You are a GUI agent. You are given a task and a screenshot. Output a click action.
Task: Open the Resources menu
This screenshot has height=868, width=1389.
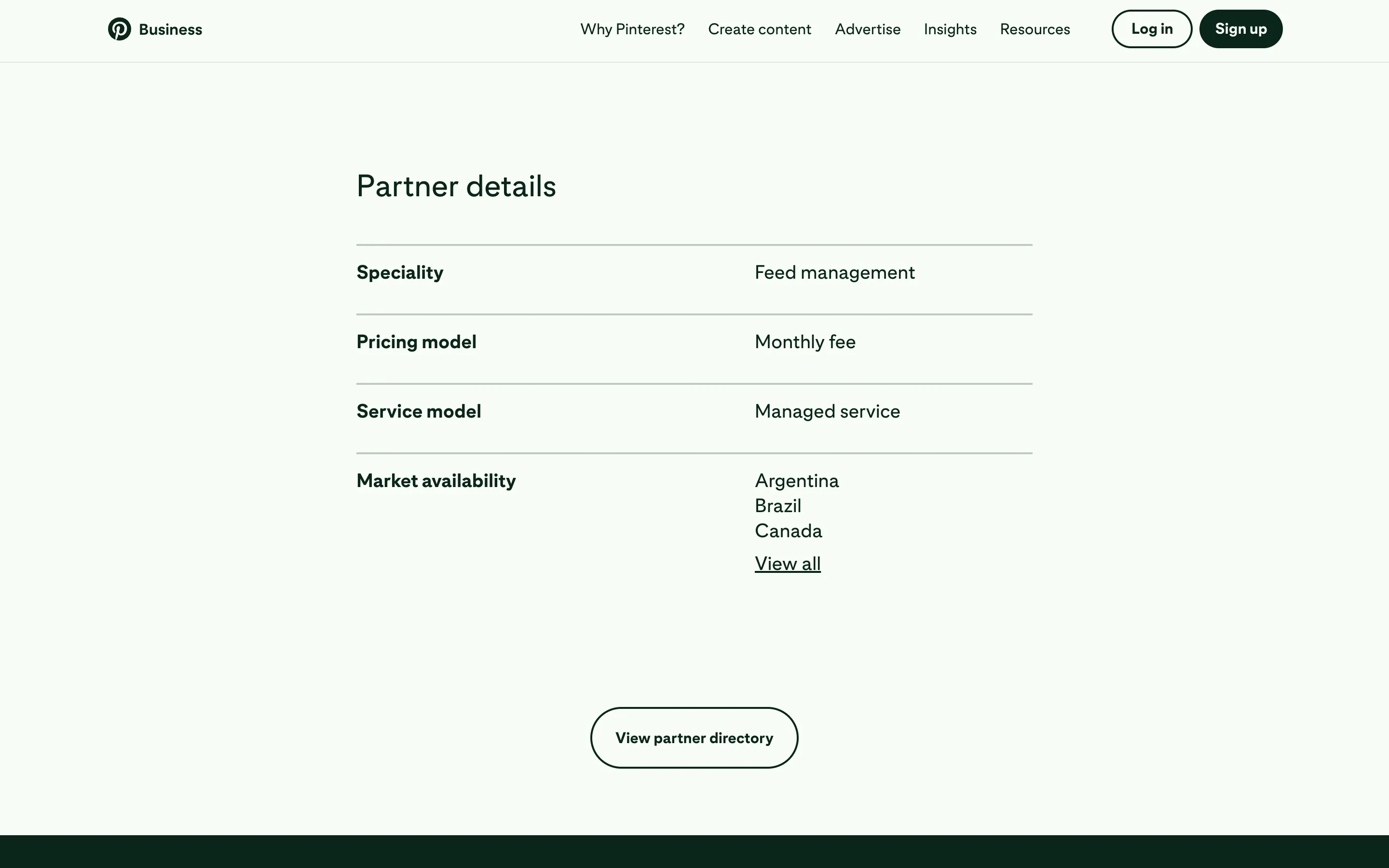[x=1035, y=29]
